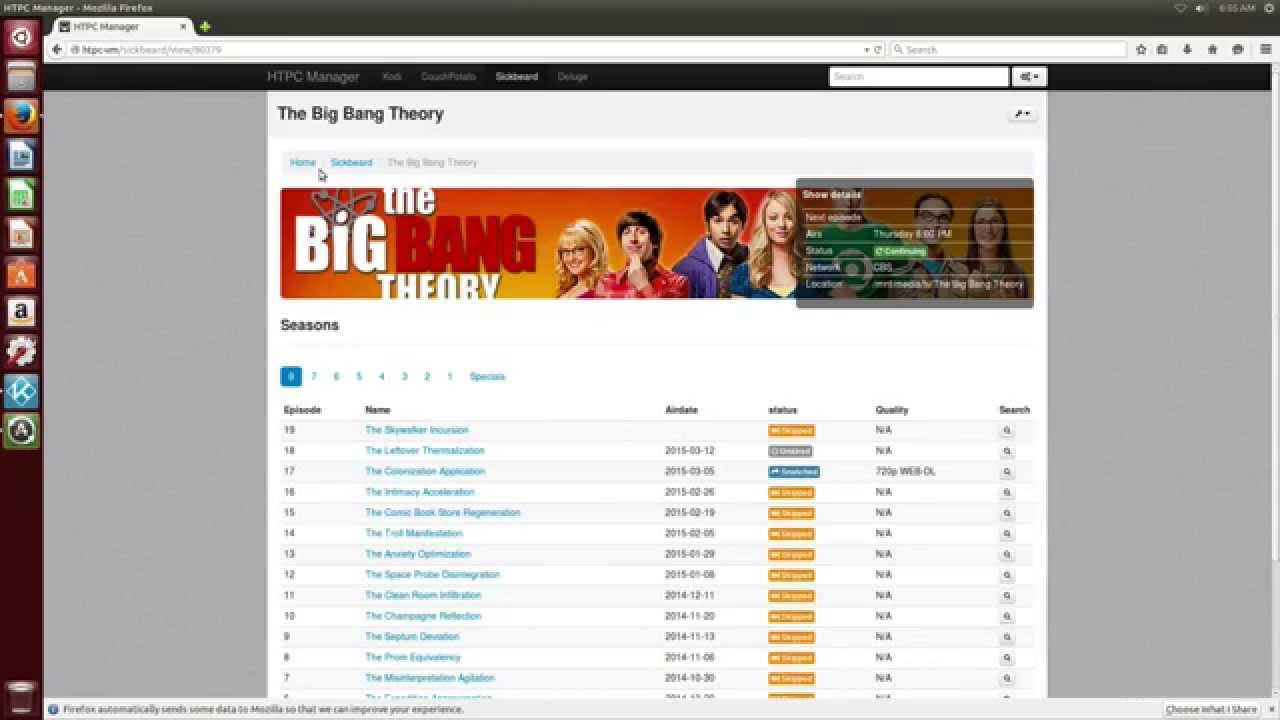Expand HTPC Manager settings dropdown in navbar
Viewport: 1280px width, 720px height.
(1029, 77)
